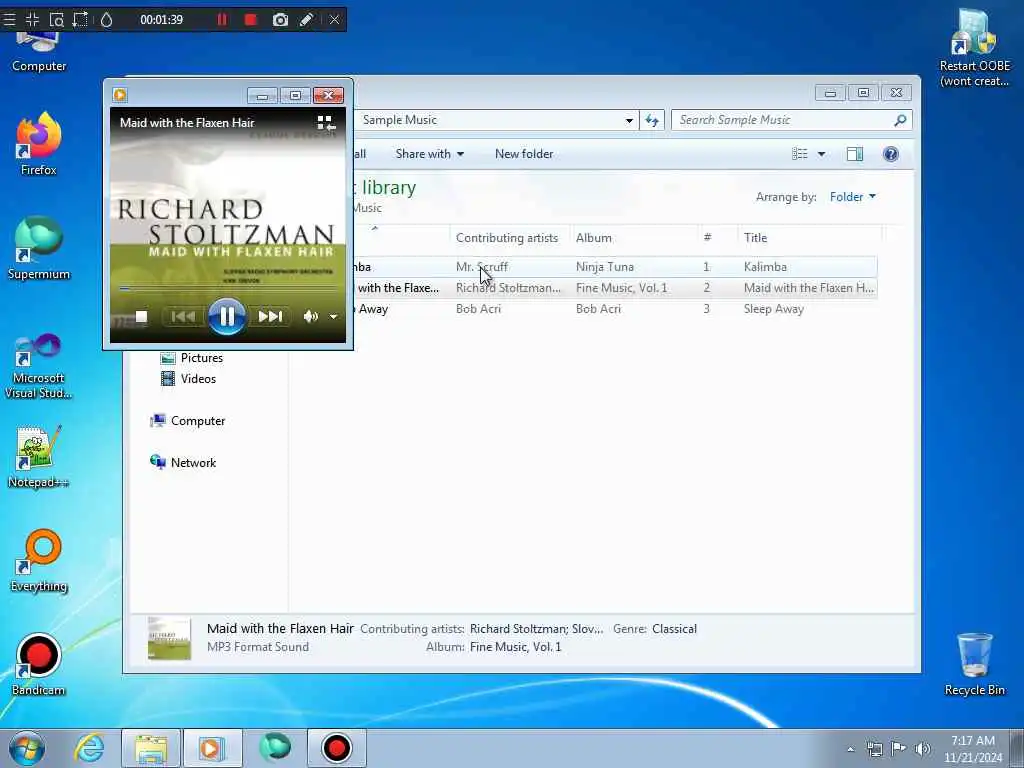Change the view with the view icon

[800, 154]
